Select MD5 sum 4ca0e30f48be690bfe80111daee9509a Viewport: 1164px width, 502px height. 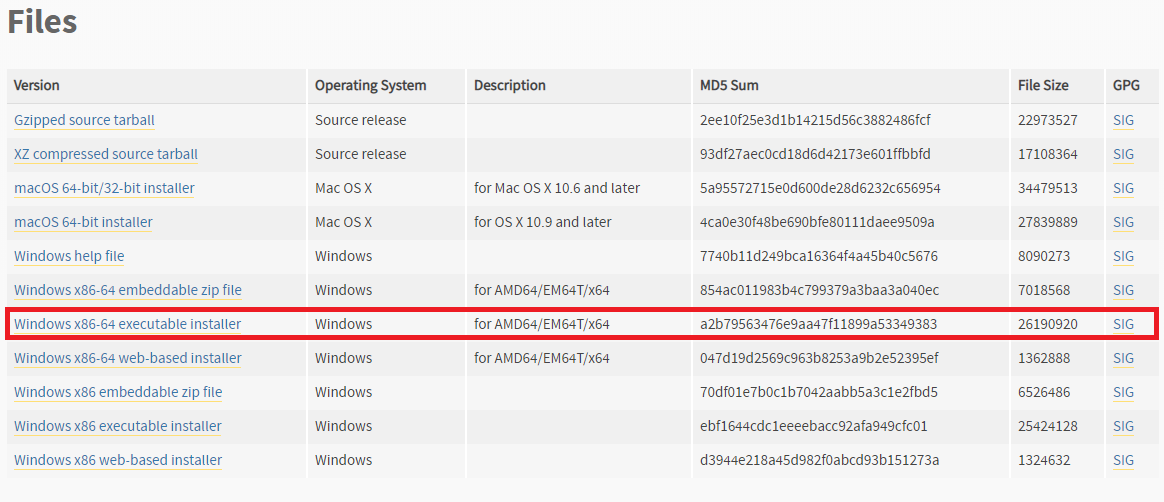[817, 222]
